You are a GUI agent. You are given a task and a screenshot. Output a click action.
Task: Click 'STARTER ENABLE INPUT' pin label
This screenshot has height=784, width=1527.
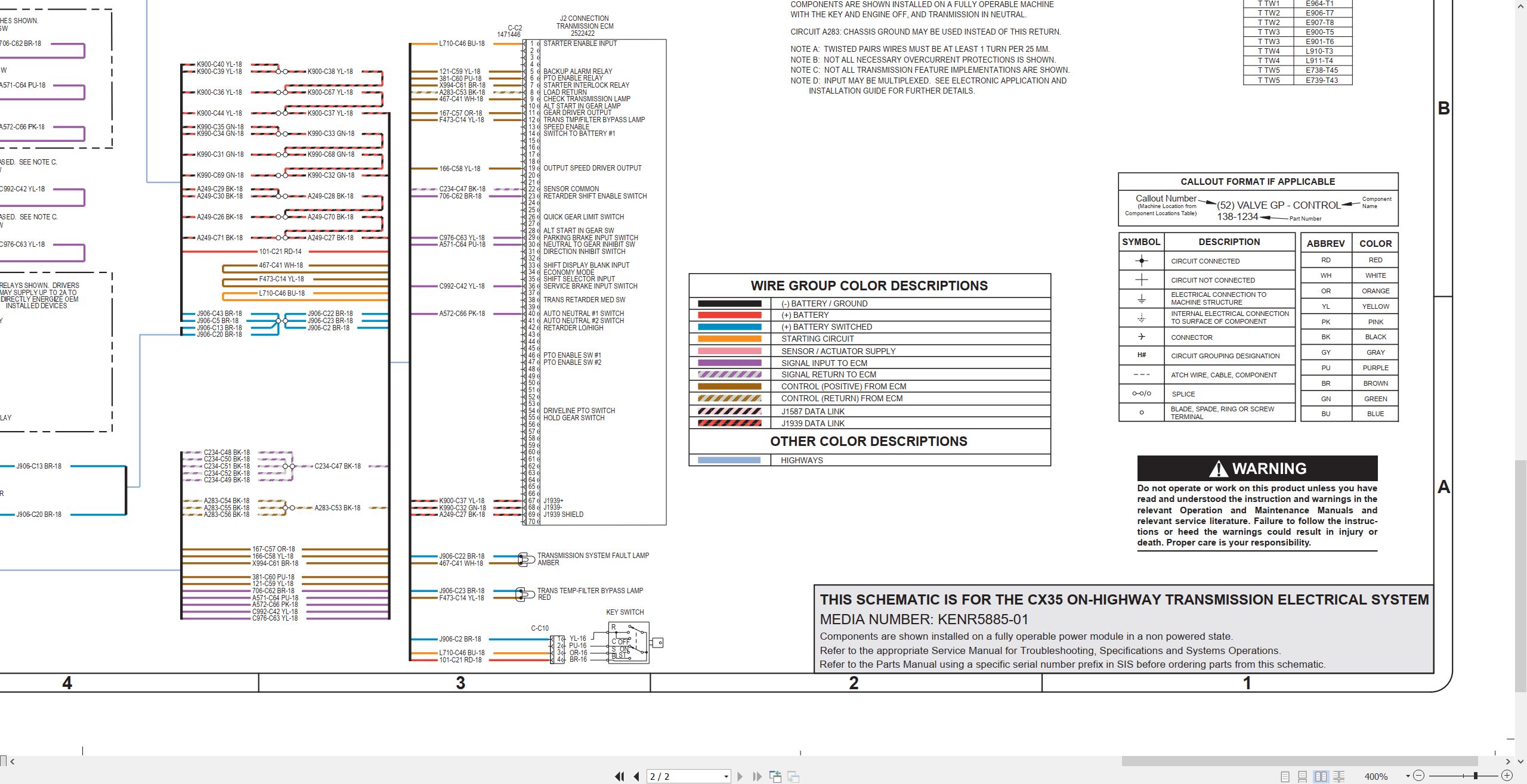tap(580, 44)
